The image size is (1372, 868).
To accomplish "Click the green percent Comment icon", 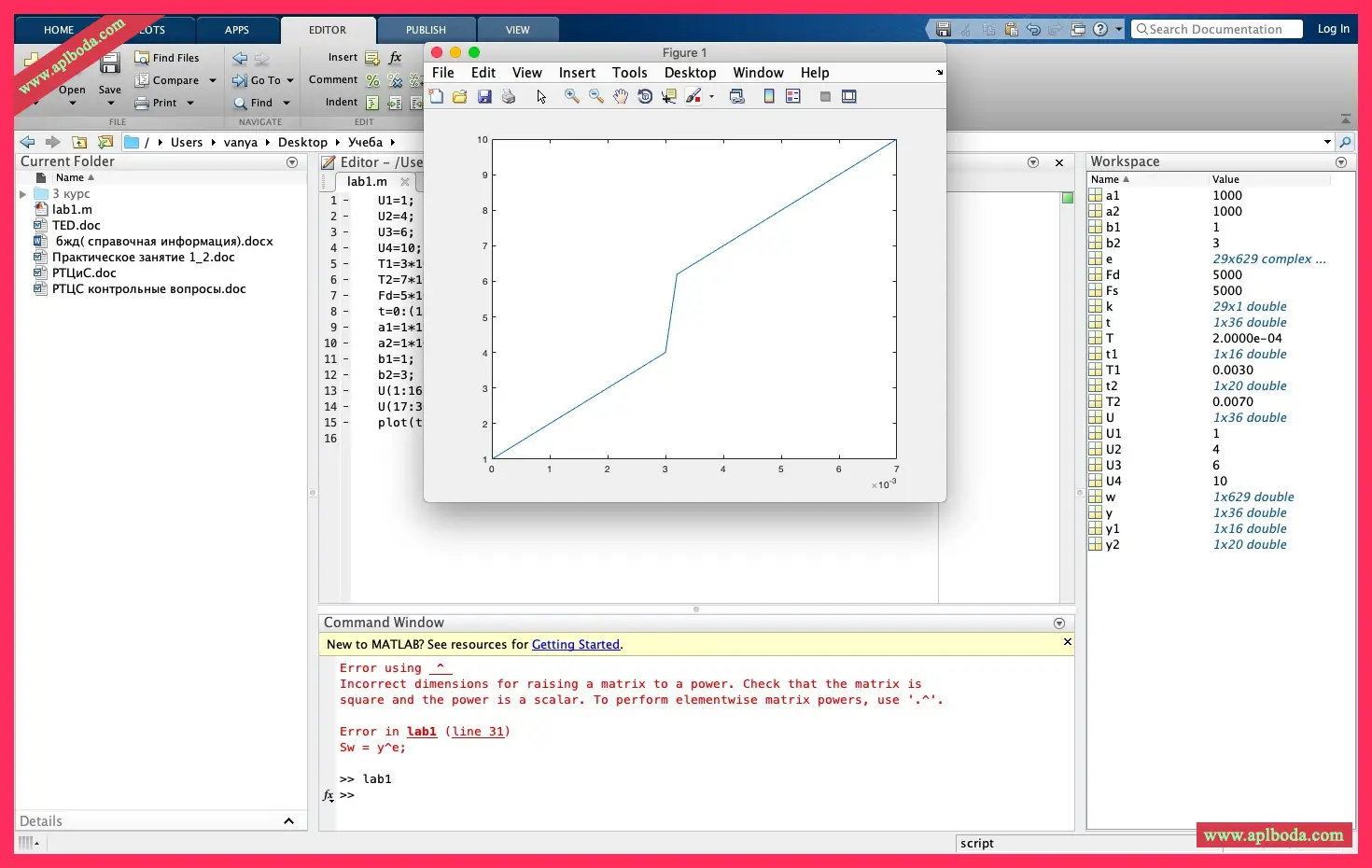I will point(373,80).
